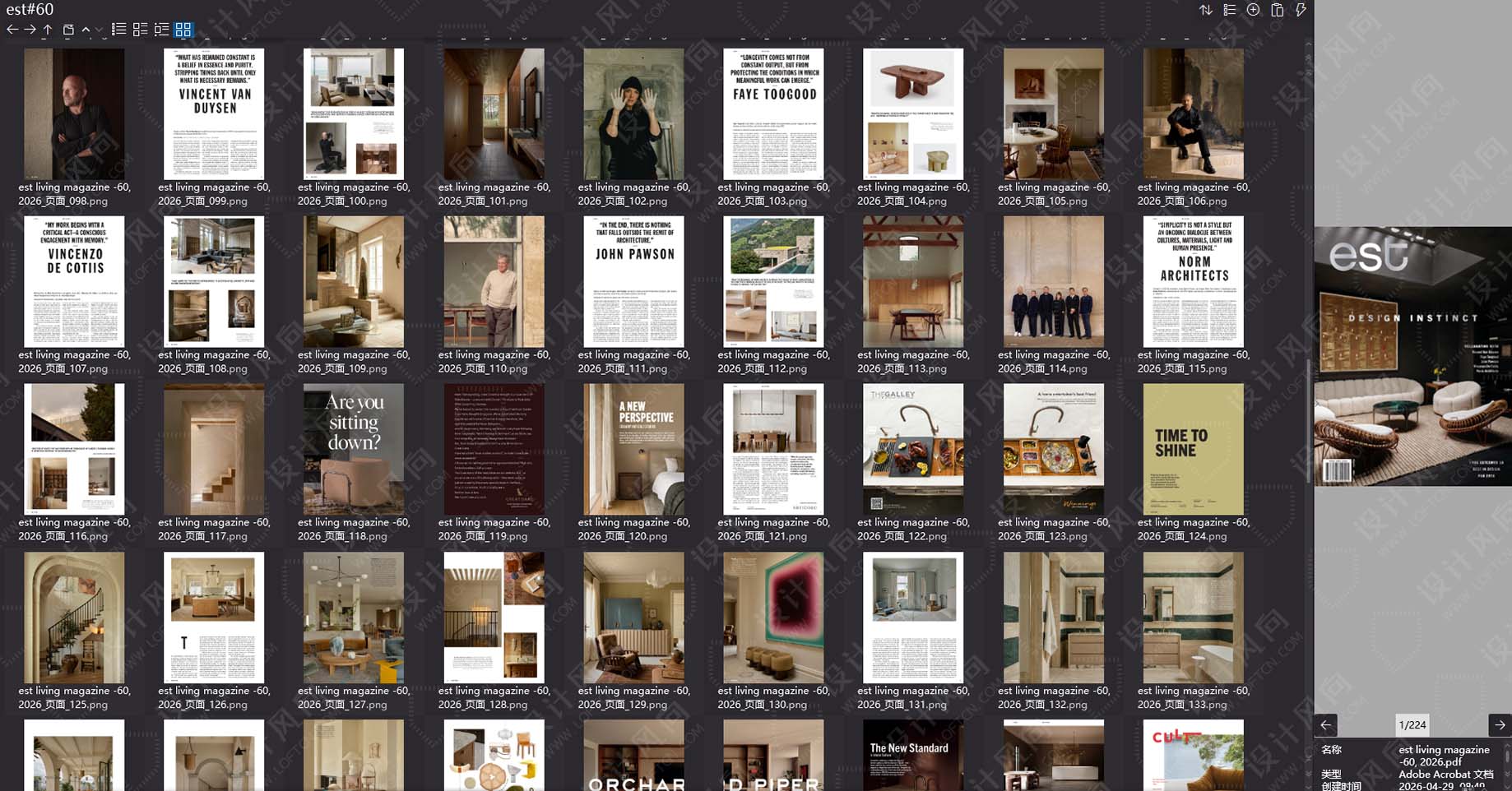Image resolution: width=1512 pixels, height=791 pixels.
Task: Select the 页面_098.png portrait thumbnail
Action: point(74,113)
